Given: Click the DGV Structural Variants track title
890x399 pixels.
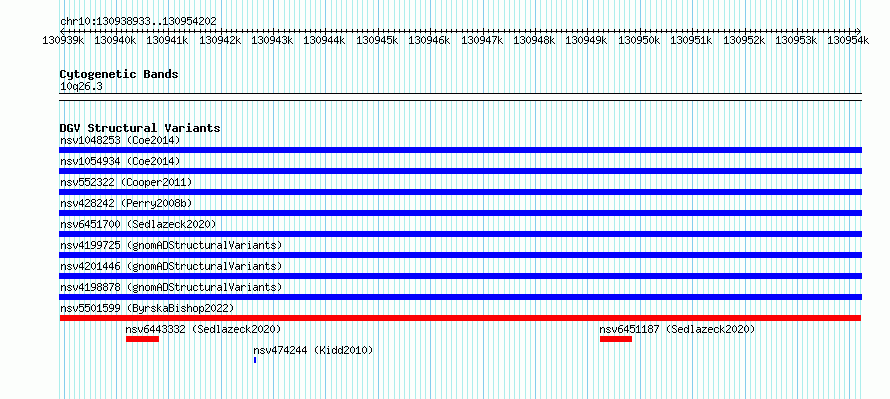Looking at the screenshot, I should [x=140, y=128].
